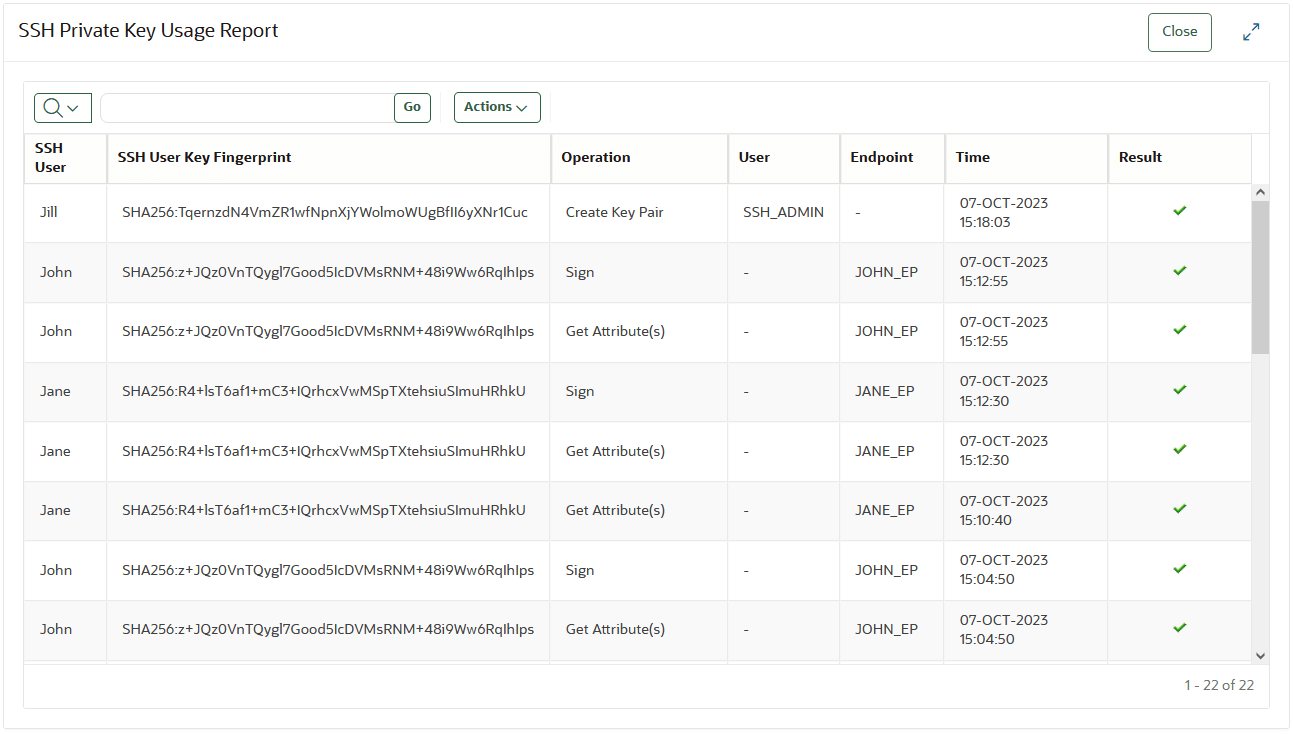Click the expand-to-fullscreen diagonal arrows icon
The height and width of the screenshot is (734, 1293).
point(1251,31)
